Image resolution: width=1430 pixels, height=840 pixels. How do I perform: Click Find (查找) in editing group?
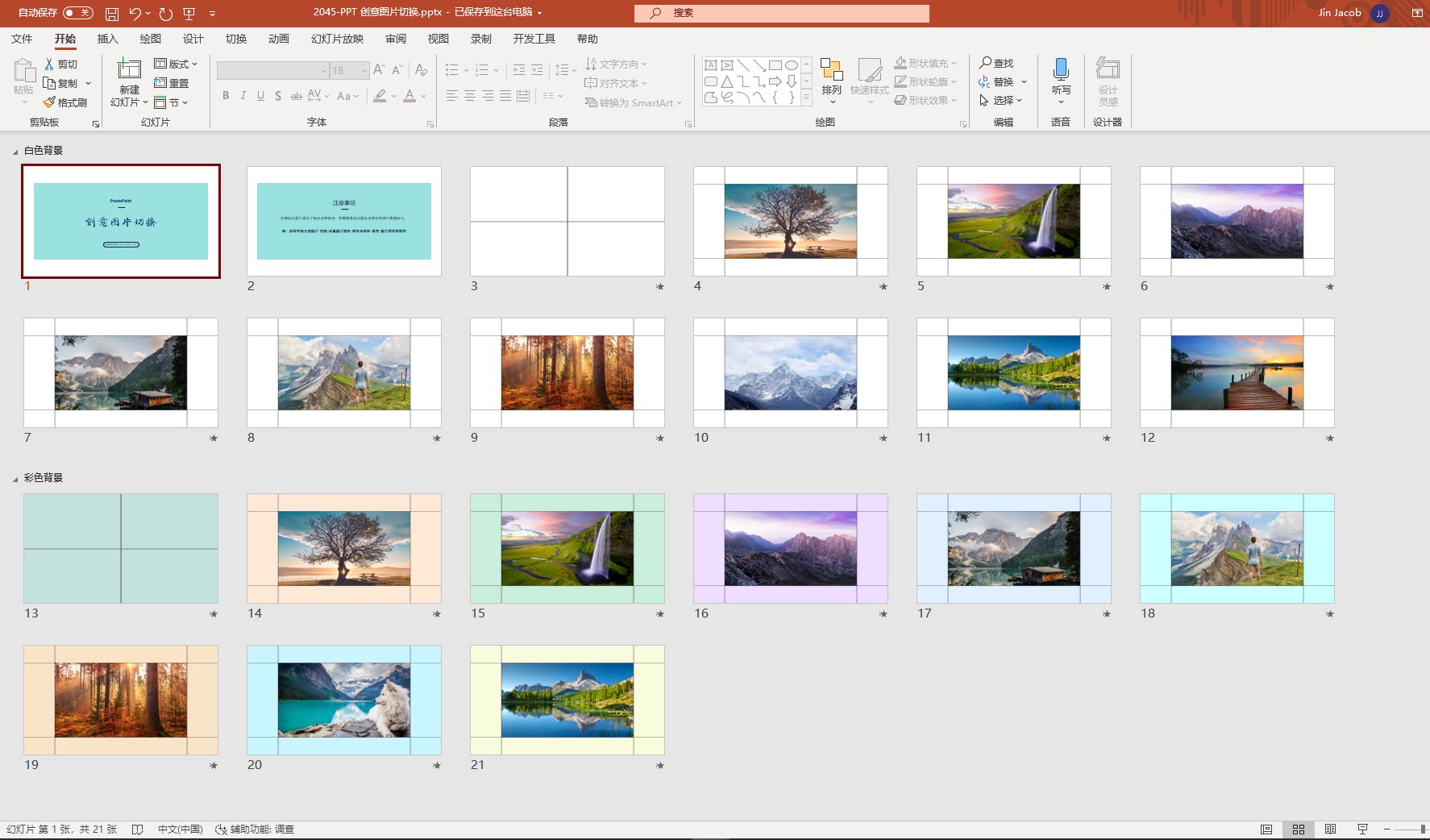996,63
